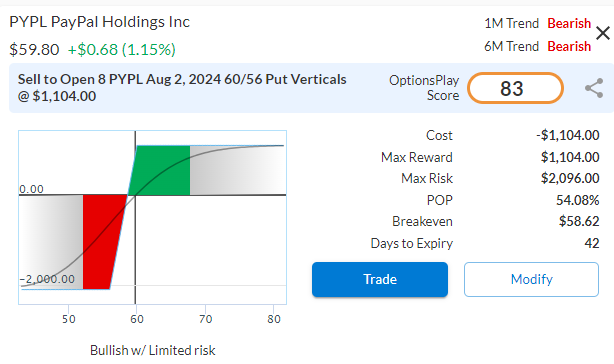Click the Cost -$1,104.00 value

[x=567, y=135]
